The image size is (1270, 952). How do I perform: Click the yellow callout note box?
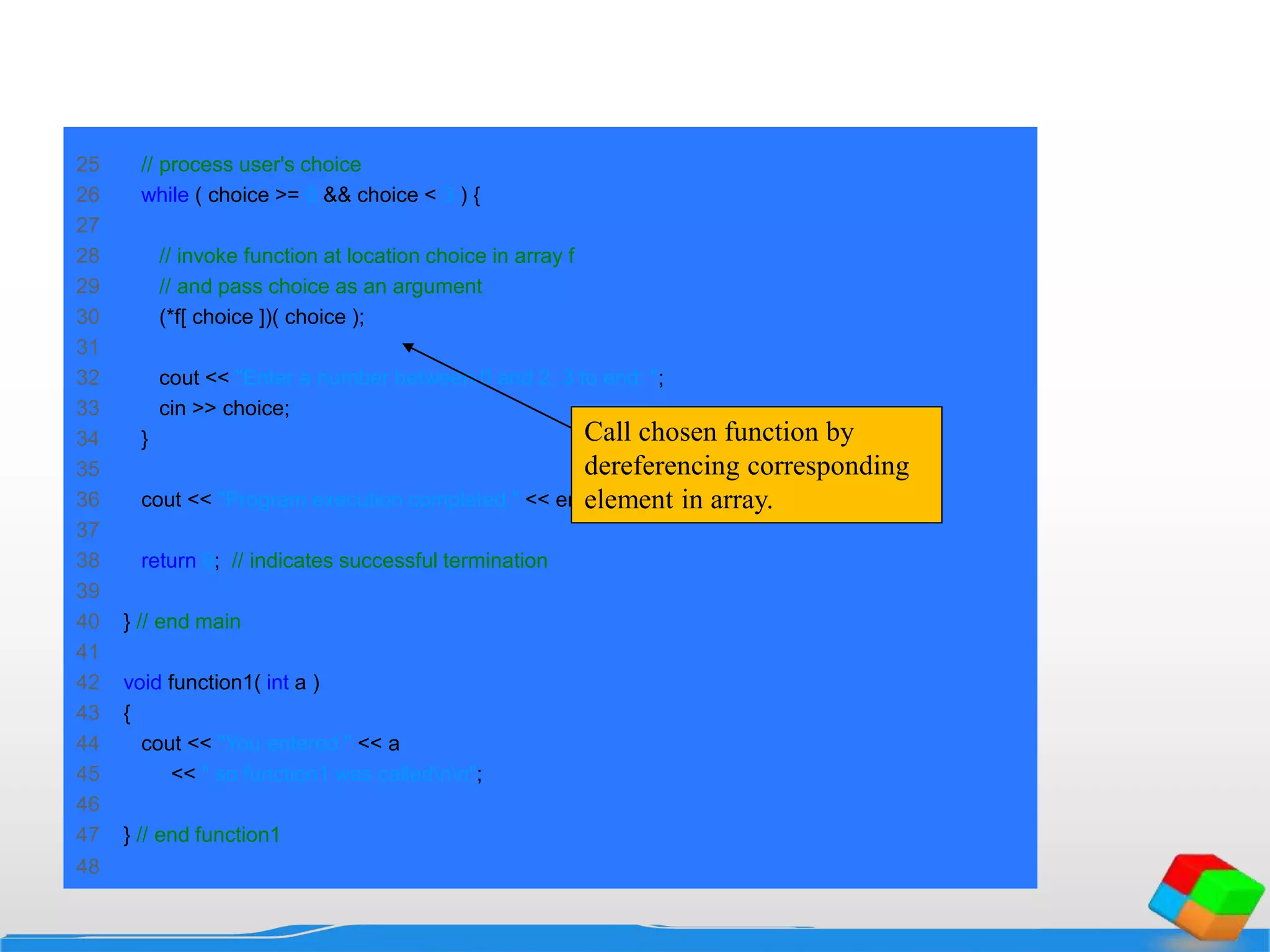(756, 465)
